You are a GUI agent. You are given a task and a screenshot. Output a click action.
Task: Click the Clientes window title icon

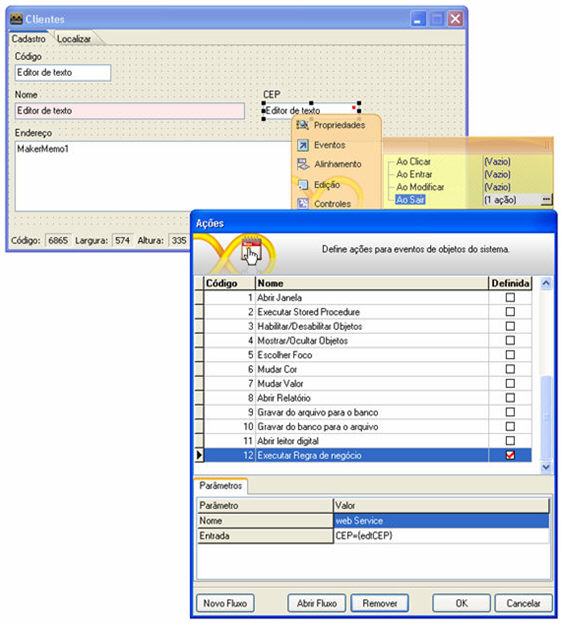coord(16,18)
